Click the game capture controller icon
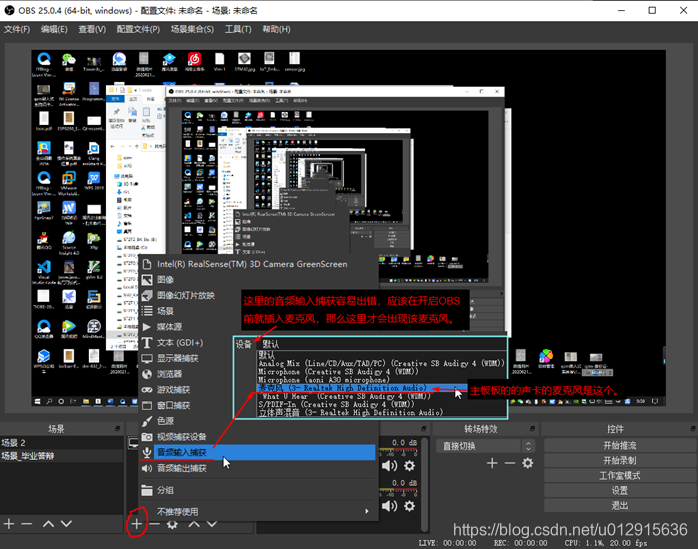The width and height of the screenshot is (698, 549). click(x=147, y=390)
